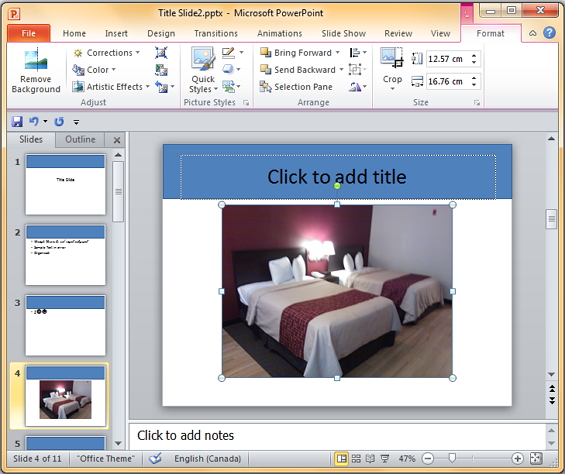Click the Rotate objects icon
Screen dimensions: 565x474
pos(355,87)
